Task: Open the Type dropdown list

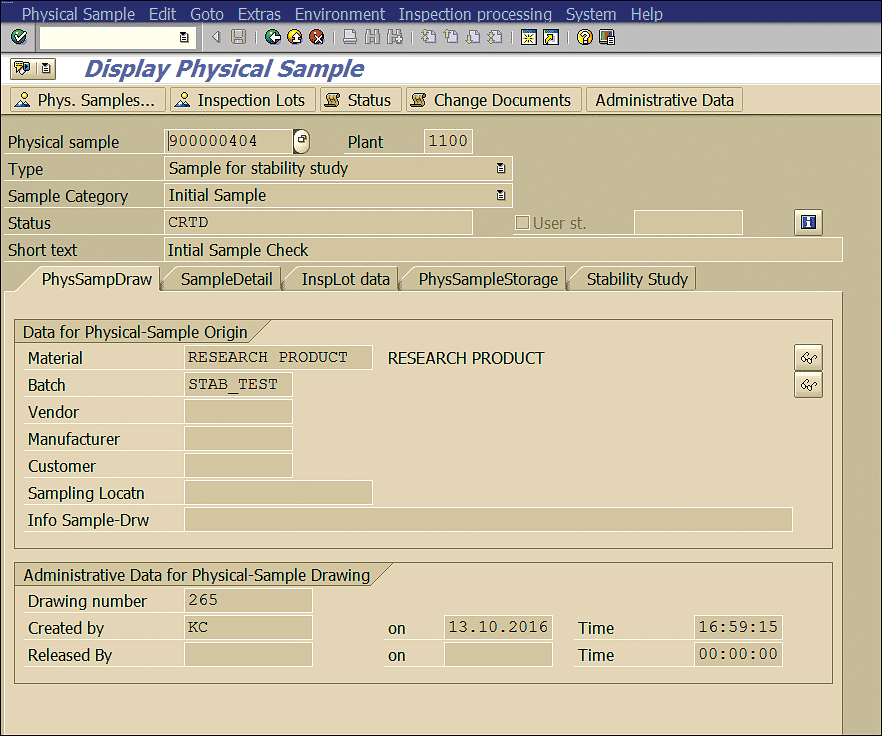Action: (501, 168)
